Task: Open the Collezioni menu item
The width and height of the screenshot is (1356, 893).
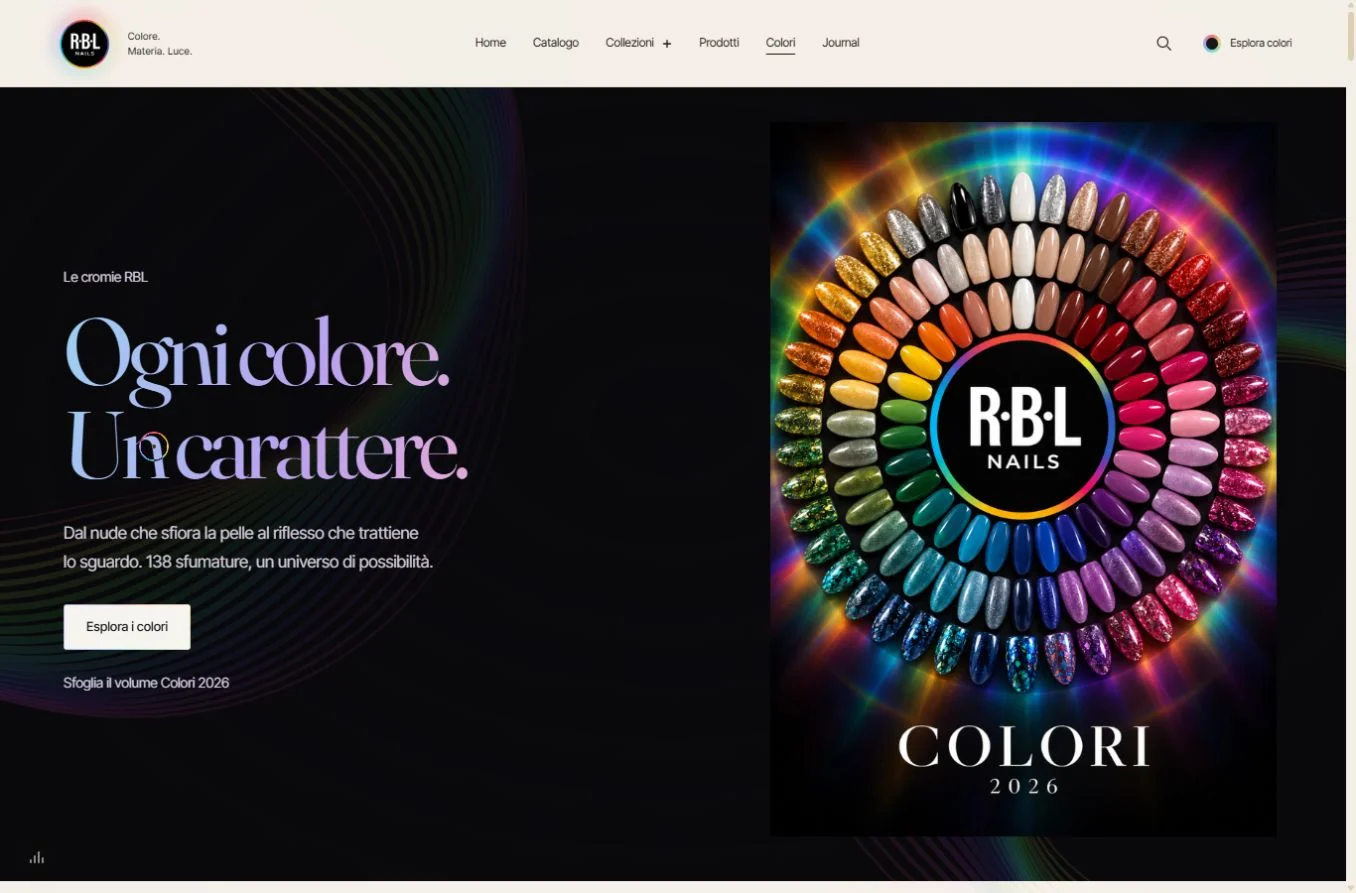Action: click(629, 43)
